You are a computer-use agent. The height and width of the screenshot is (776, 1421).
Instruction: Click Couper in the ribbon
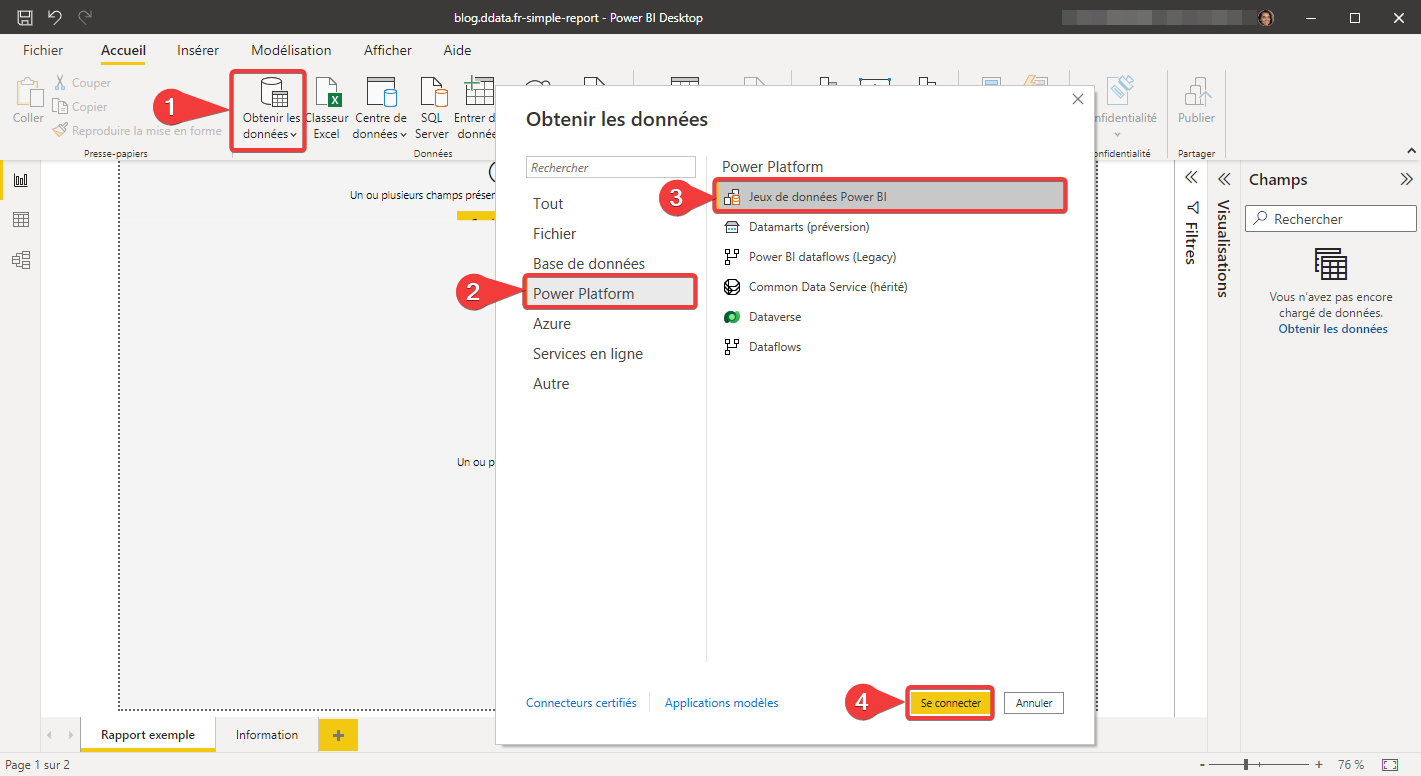point(82,83)
